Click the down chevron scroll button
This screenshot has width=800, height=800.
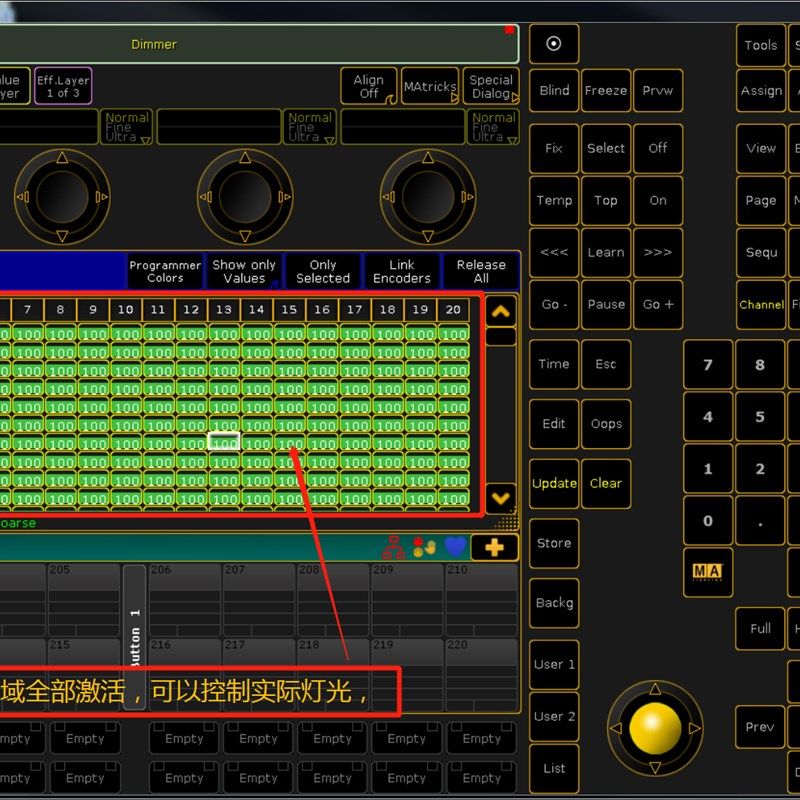click(x=501, y=498)
